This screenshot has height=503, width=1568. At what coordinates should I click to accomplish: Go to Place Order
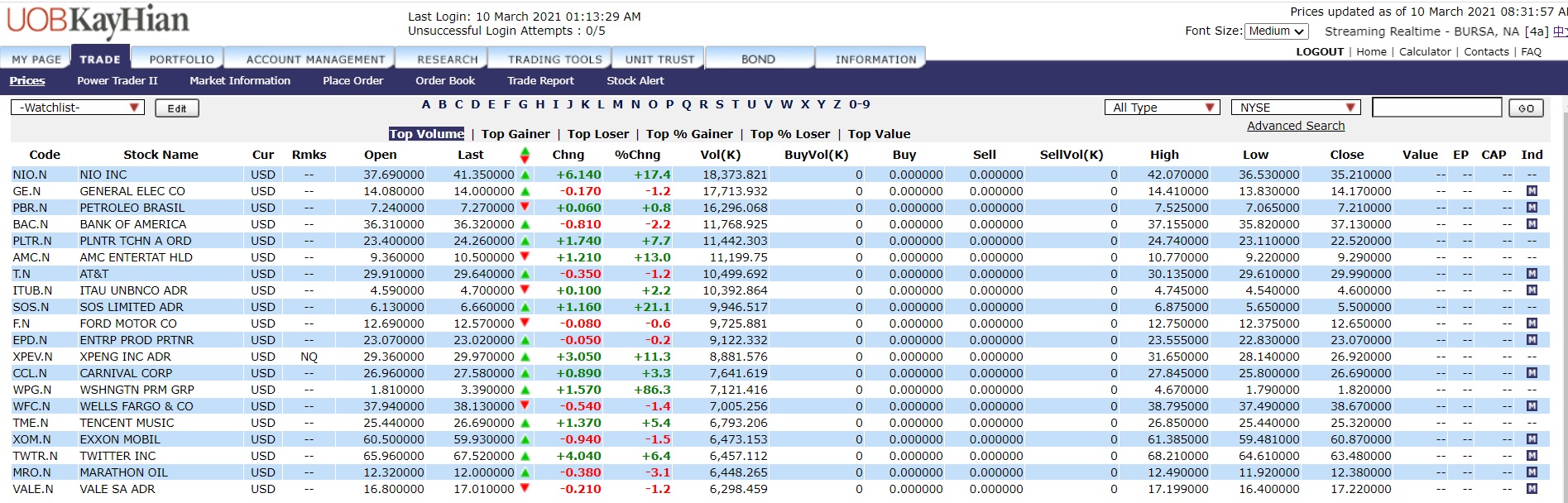pyautogui.click(x=353, y=81)
